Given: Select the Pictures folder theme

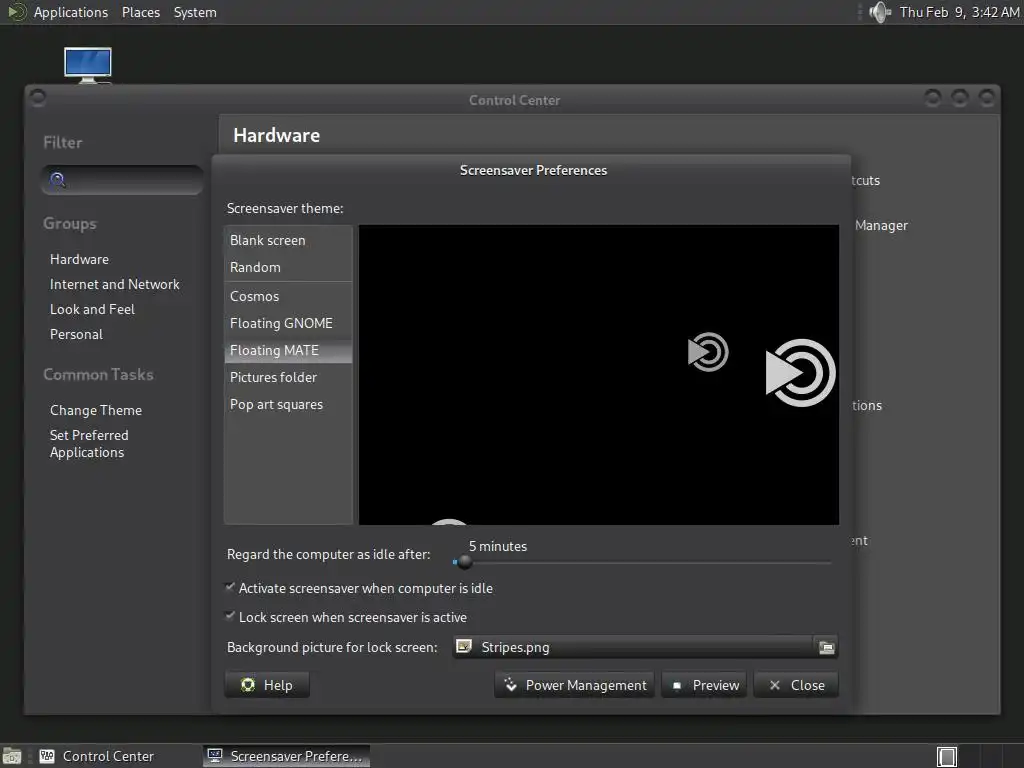Looking at the screenshot, I should click(288, 377).
